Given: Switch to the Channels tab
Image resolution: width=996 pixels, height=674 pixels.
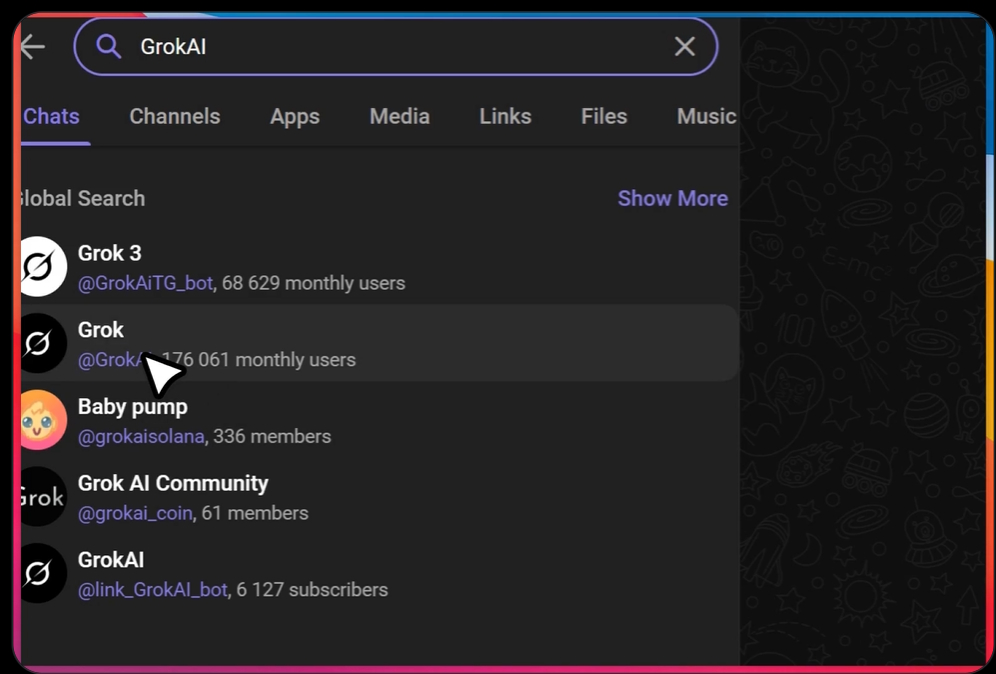Looking at the screenshot, I should point(174,116).
